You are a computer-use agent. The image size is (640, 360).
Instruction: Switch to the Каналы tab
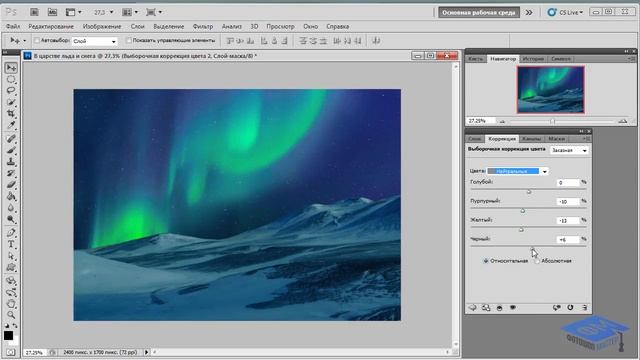click(531, 139)
